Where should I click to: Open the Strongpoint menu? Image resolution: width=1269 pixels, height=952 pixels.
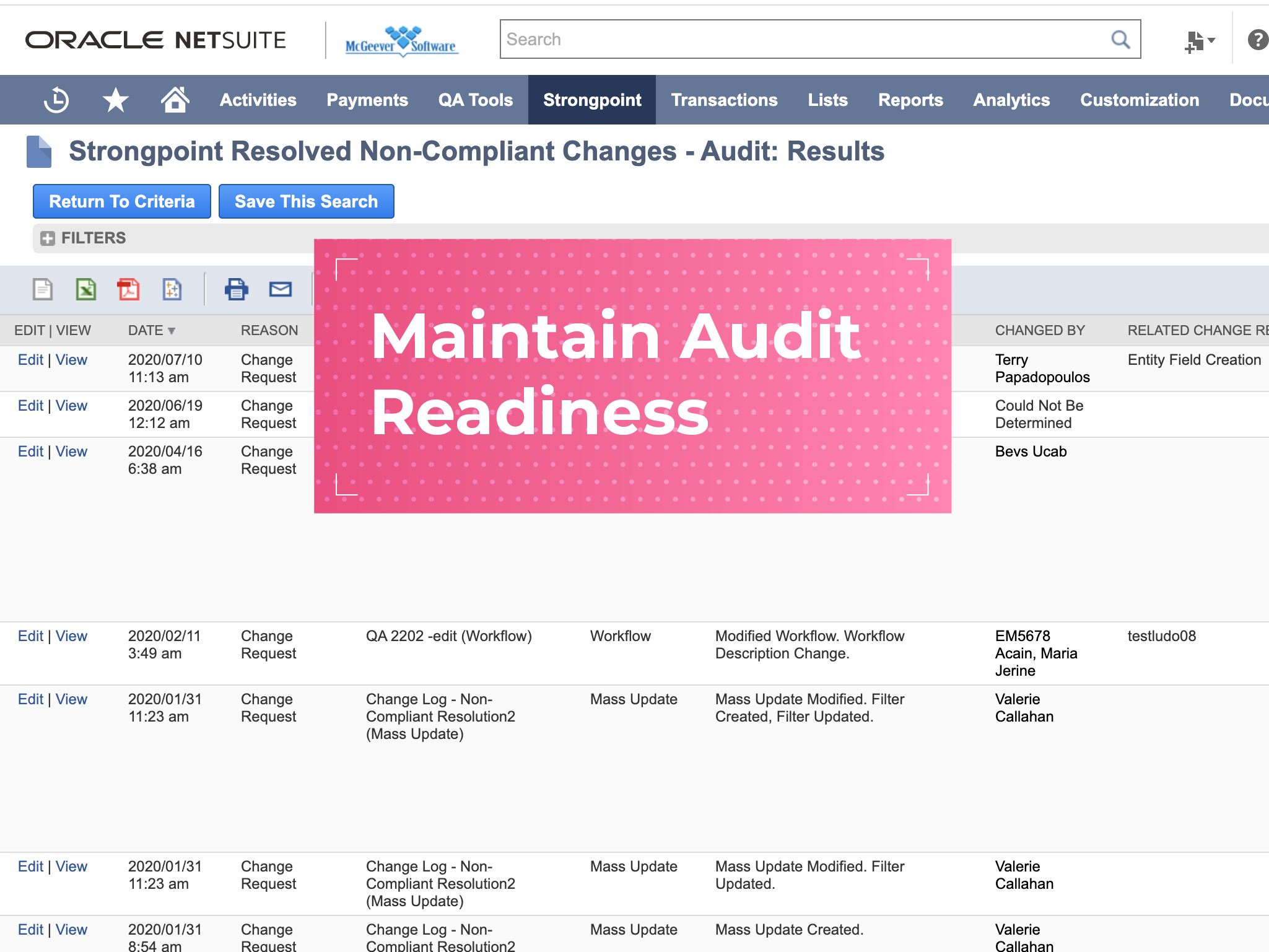pyautogui.click(x=592, y=100)
